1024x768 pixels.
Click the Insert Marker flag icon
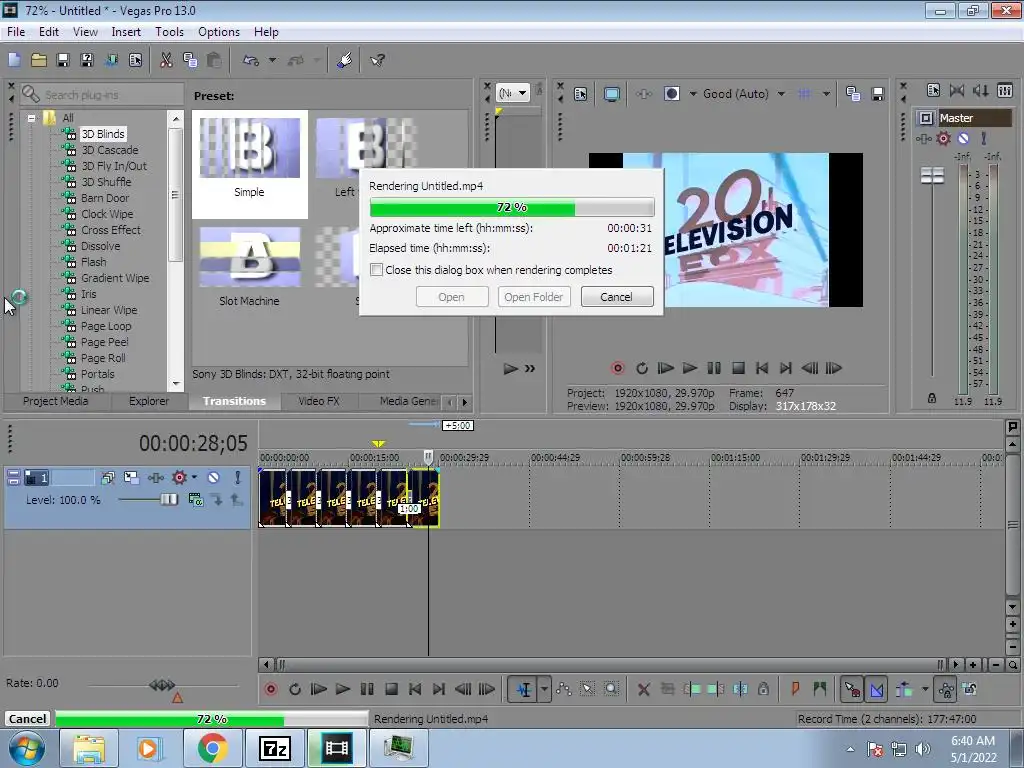[795, 689]
